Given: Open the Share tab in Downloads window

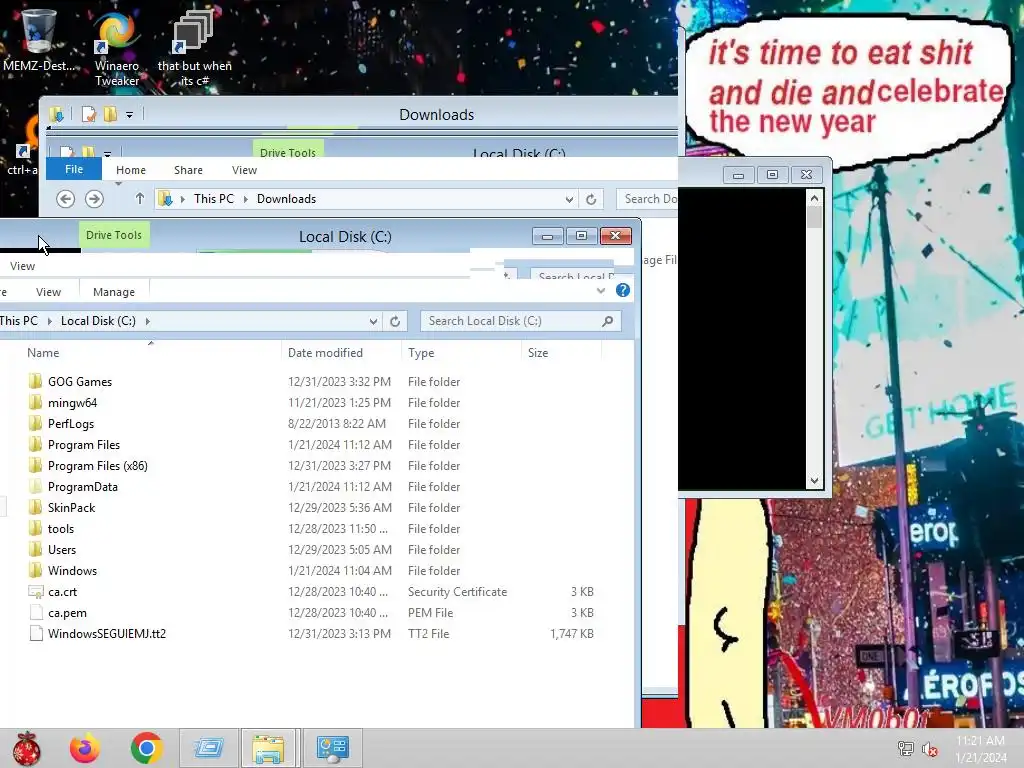Looking at the screenshot, I should [188, 170].
